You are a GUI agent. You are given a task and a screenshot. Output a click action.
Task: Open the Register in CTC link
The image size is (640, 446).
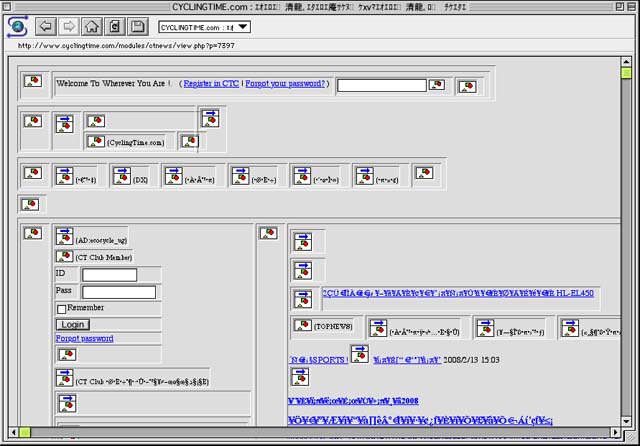click(211, 83)
